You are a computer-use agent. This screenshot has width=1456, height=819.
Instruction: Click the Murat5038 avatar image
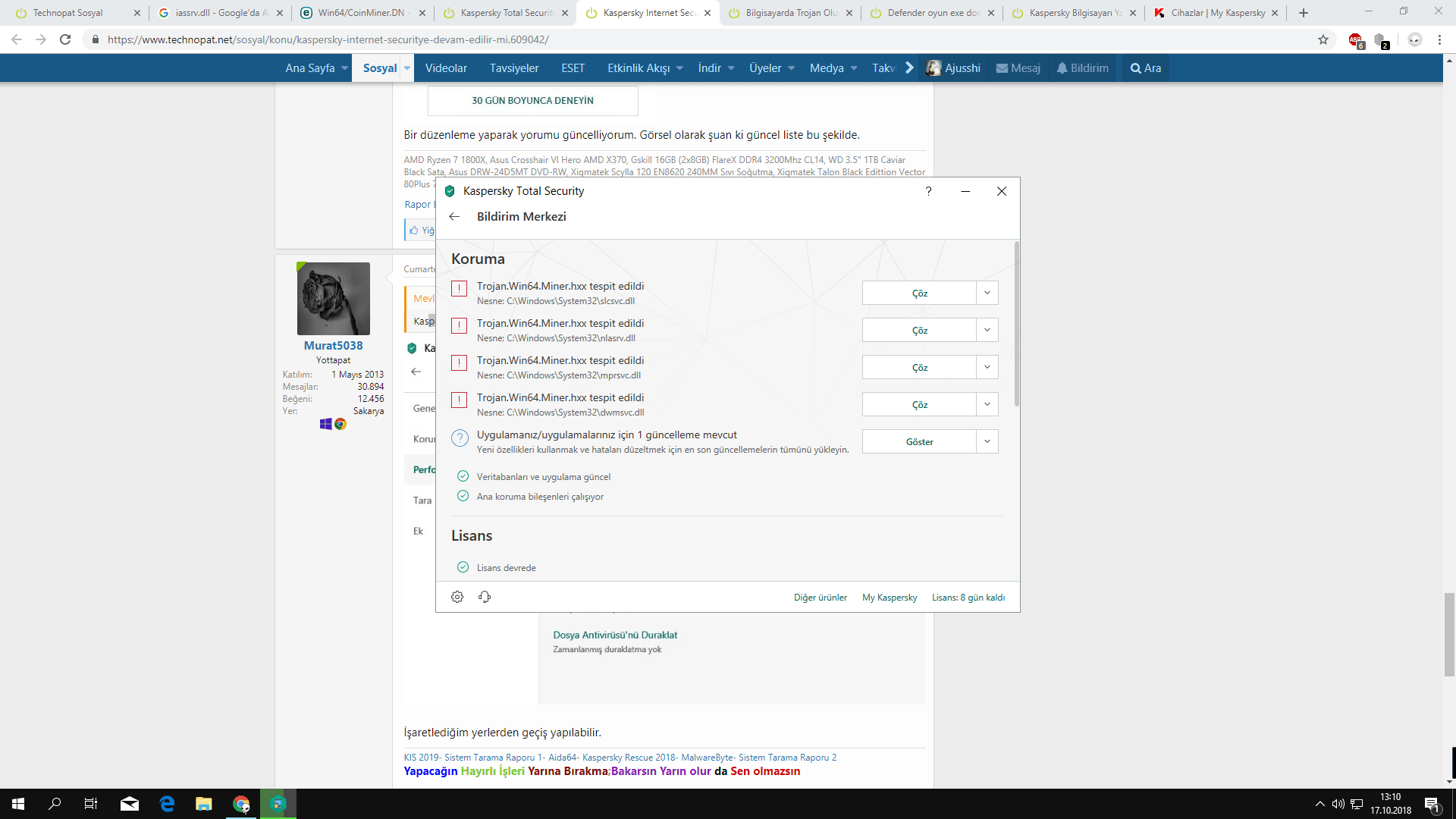334,299
